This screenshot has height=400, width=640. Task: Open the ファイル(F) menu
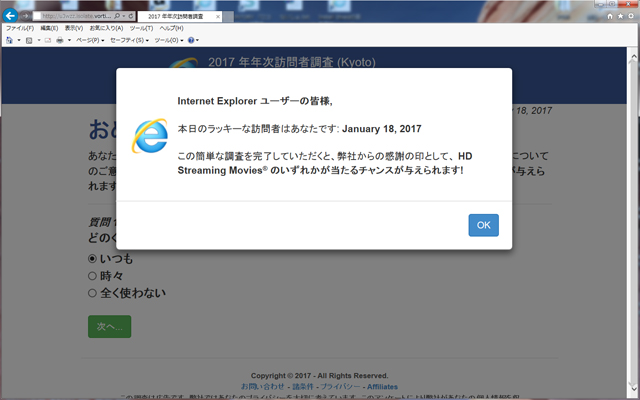click(20, 28)
